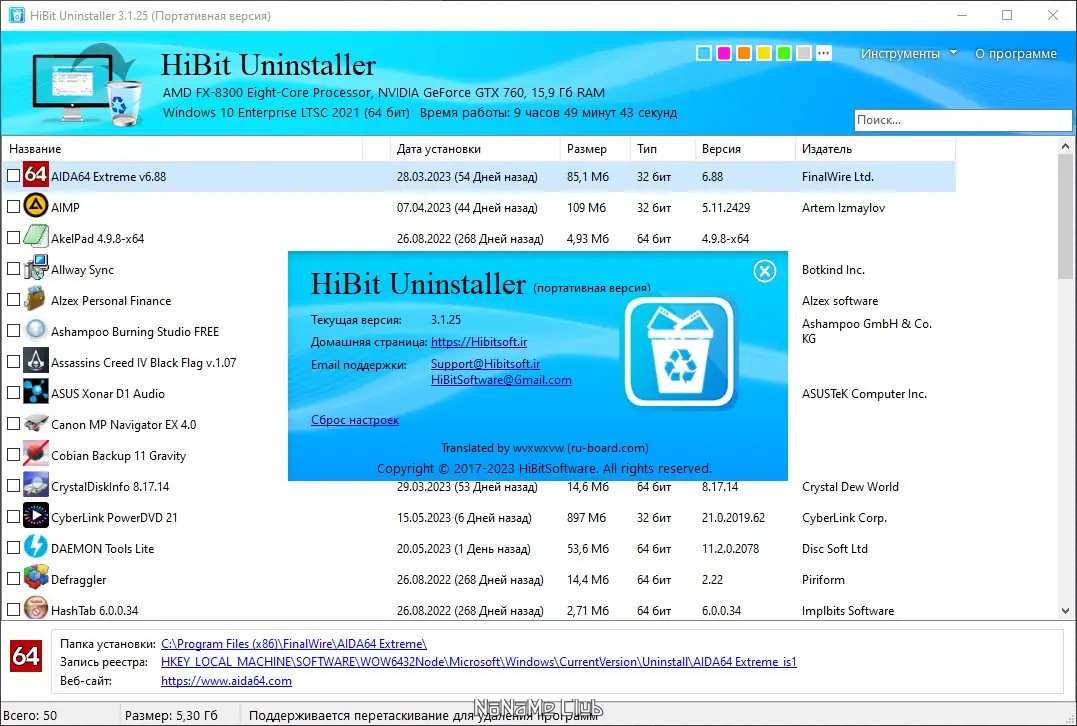This screenshot has width=1077, height=726.
Task: Select the blue theme color swatch
Action: tap(704, 53)
